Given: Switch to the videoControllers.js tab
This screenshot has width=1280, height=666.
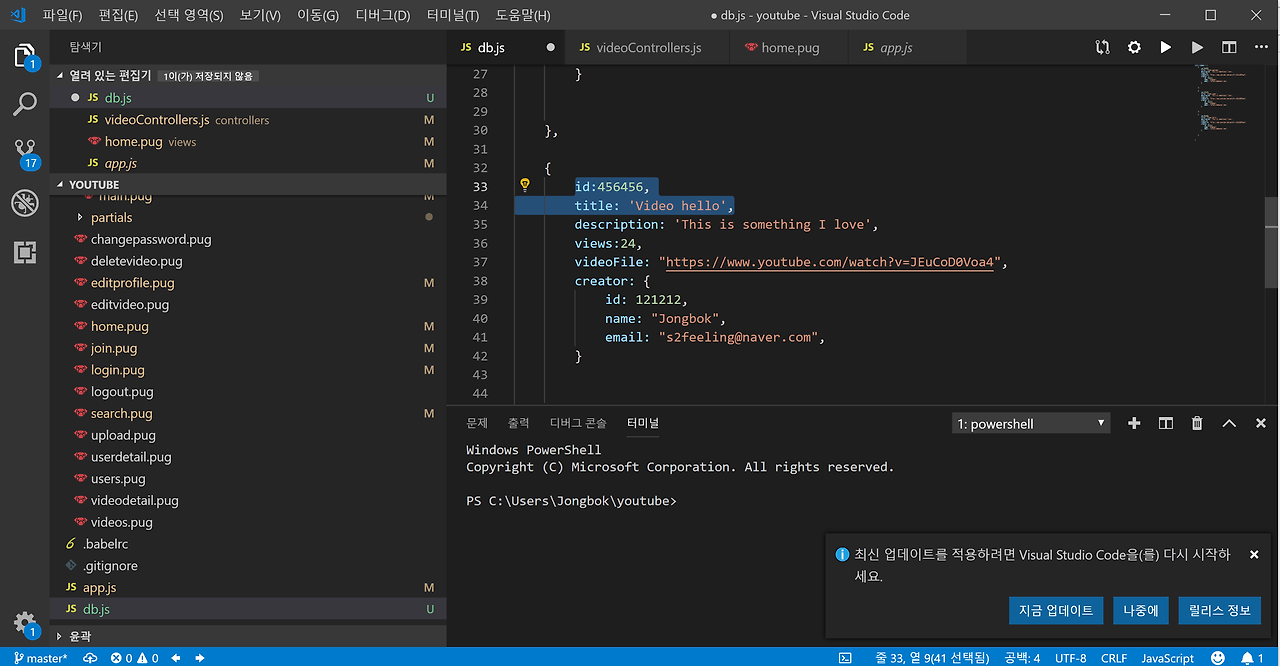Looking at the screenshot, I should pos(648,47).
